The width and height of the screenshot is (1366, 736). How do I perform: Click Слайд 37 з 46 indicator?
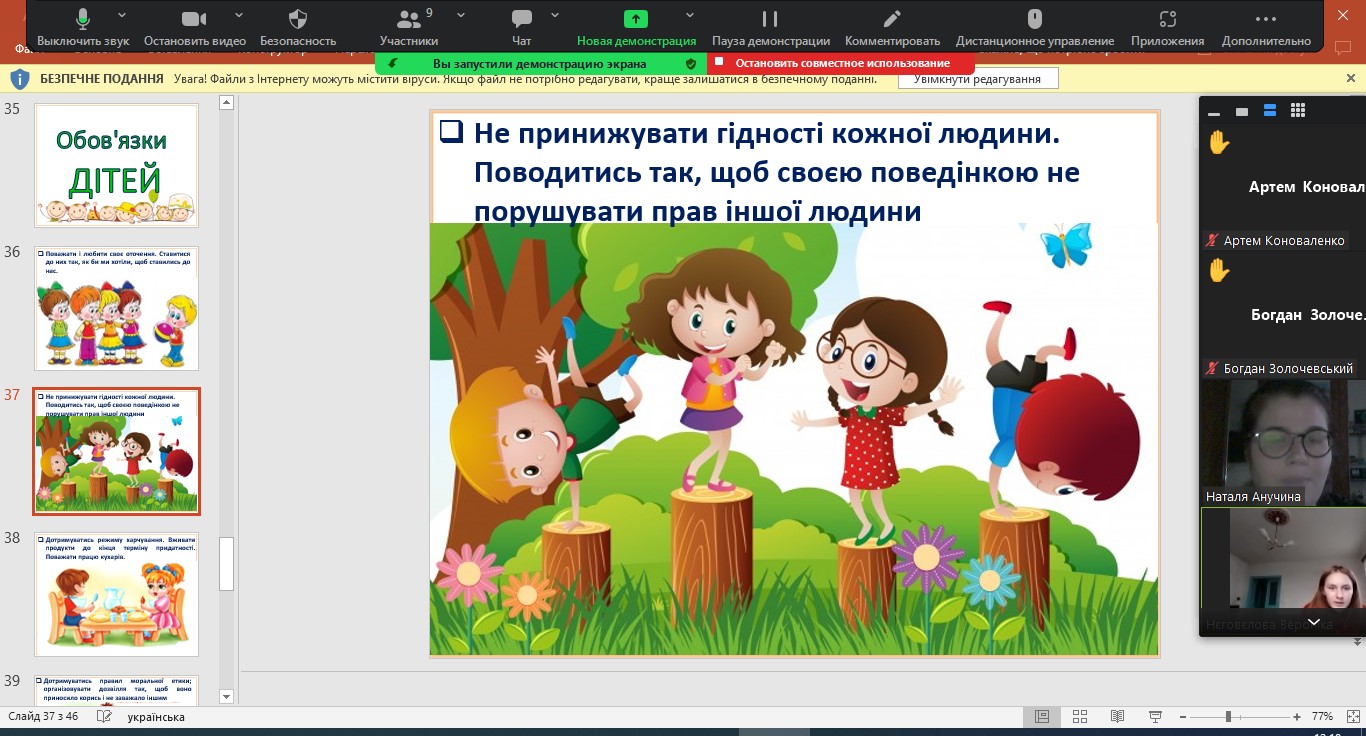click(44, 717)
